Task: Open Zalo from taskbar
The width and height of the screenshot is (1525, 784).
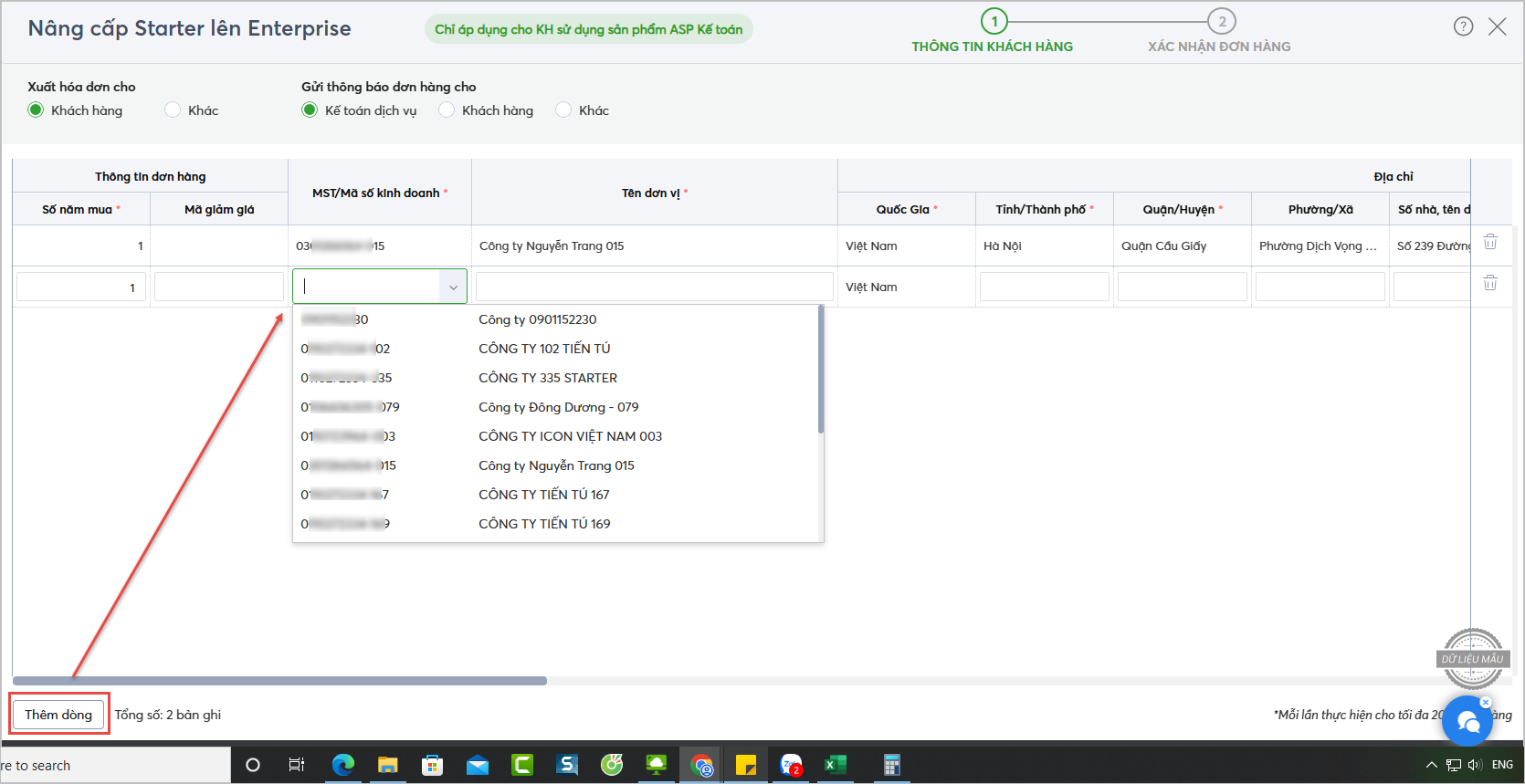Action: [x=791, y=765]
